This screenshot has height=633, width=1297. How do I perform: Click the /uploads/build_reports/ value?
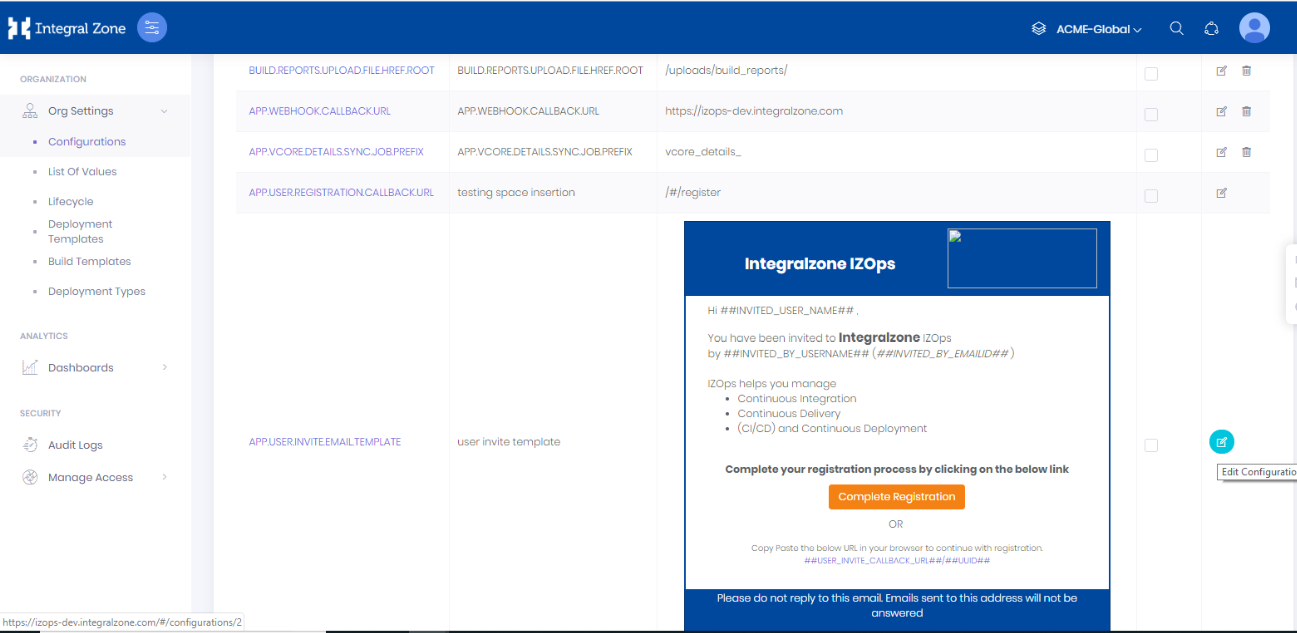pyautogui.click(x=726, y=70)
